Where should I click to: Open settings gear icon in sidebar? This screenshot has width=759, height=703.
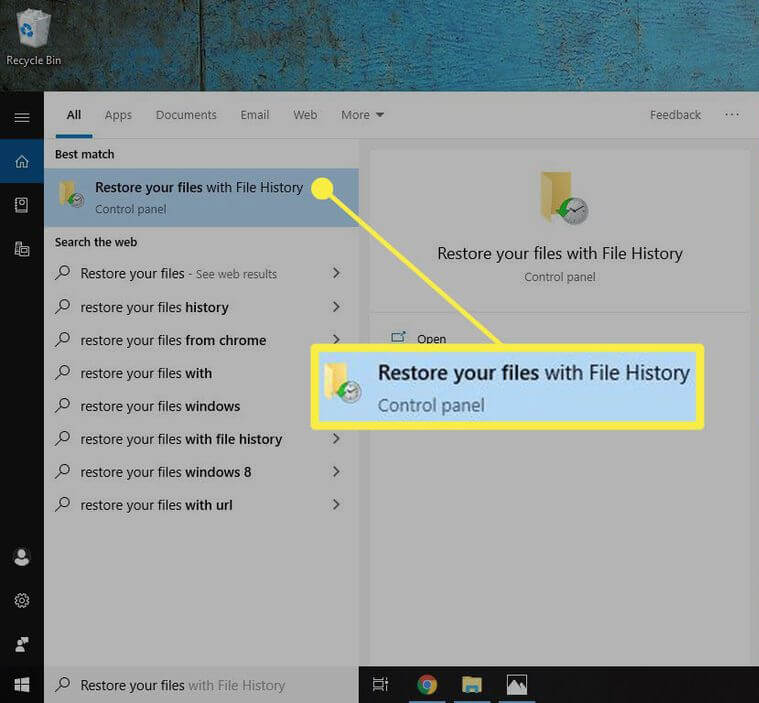[21, 600]
